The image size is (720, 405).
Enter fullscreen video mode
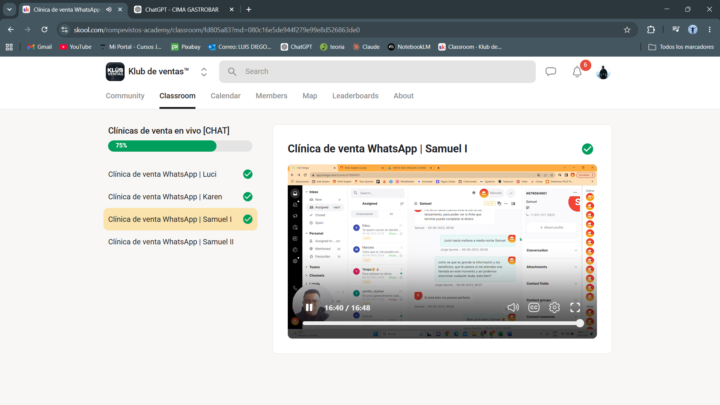[x=575, y=307]
